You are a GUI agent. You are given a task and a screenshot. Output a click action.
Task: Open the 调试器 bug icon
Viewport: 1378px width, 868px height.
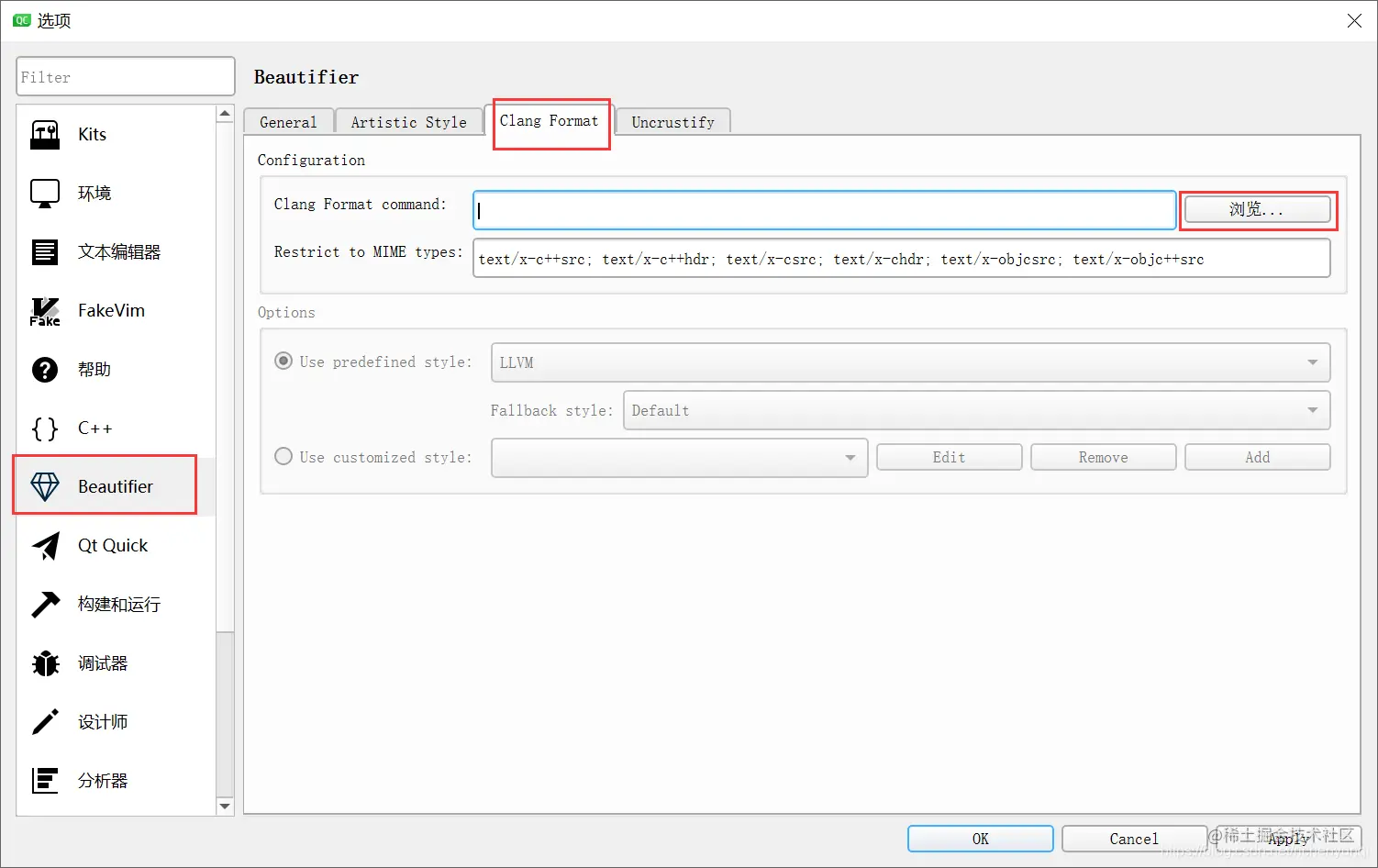tap(45, 663)
